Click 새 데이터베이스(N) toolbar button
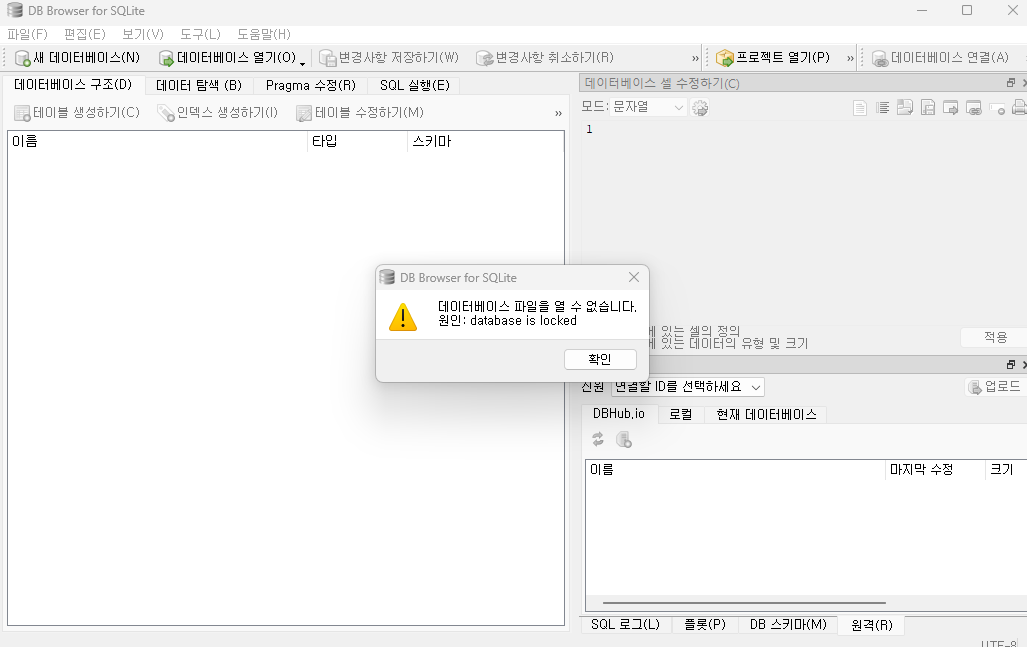The image size is (1027, 647). click(77, 58)
